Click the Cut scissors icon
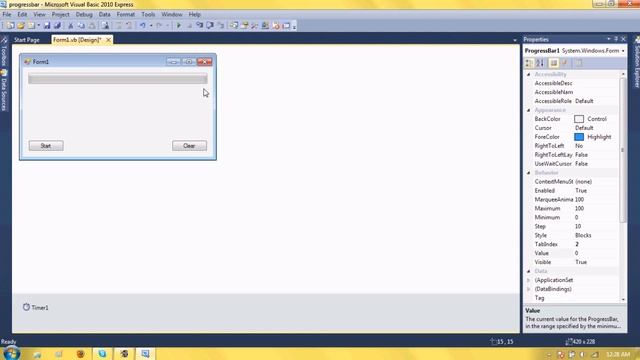This screenshot has height=360, width=640. click(x=71, y=26)
